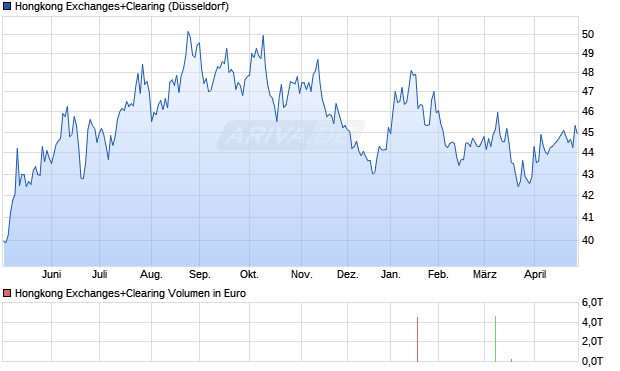Select the März month label
Image resolution: width=620 pixels, height=371 pixels.
tap(485, 274)
